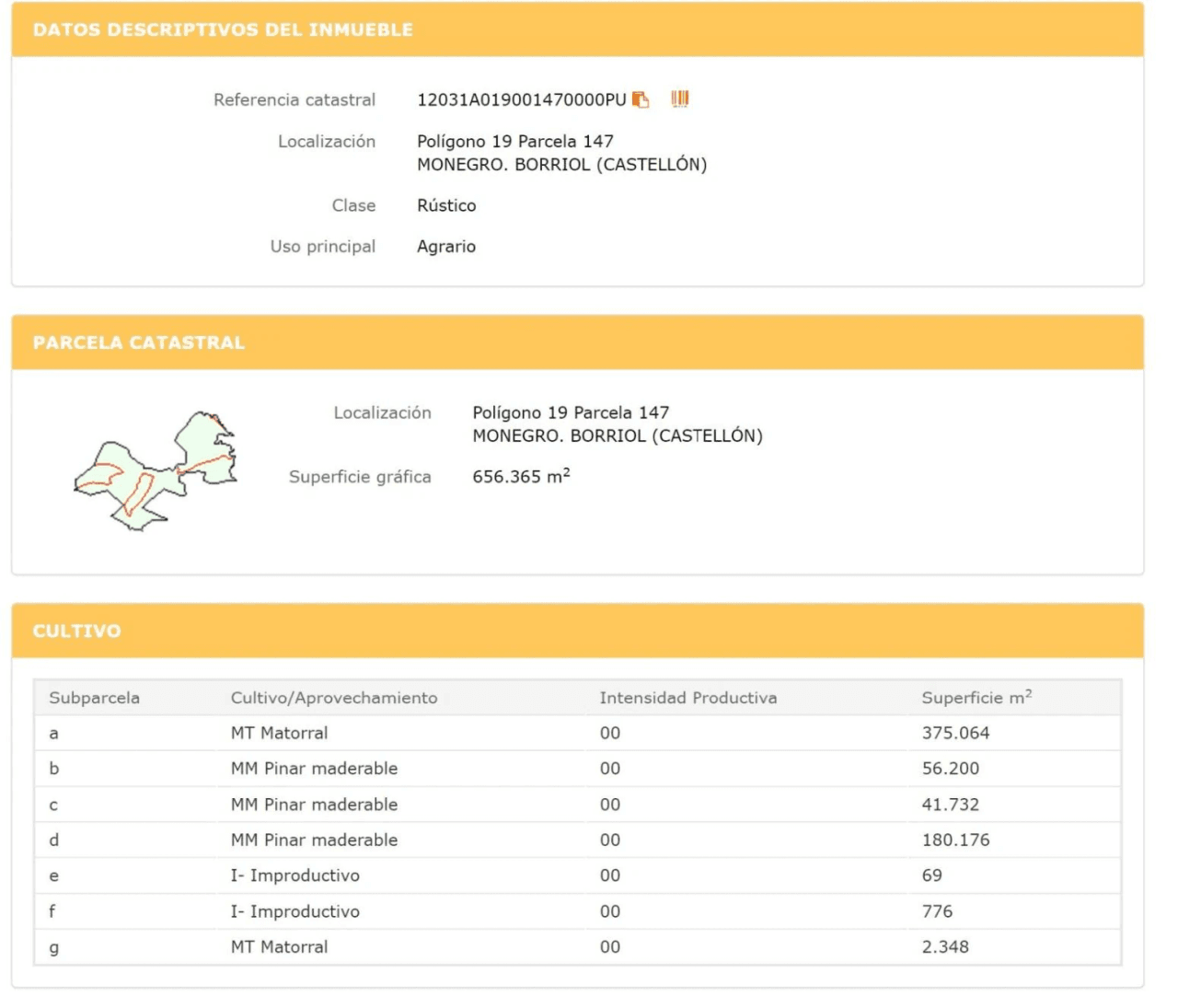The width and height of the screenshot is (1178, 1008).
Task: Click Superficie gráfica value 656.365 m²
Action: [x=521, y=476]
